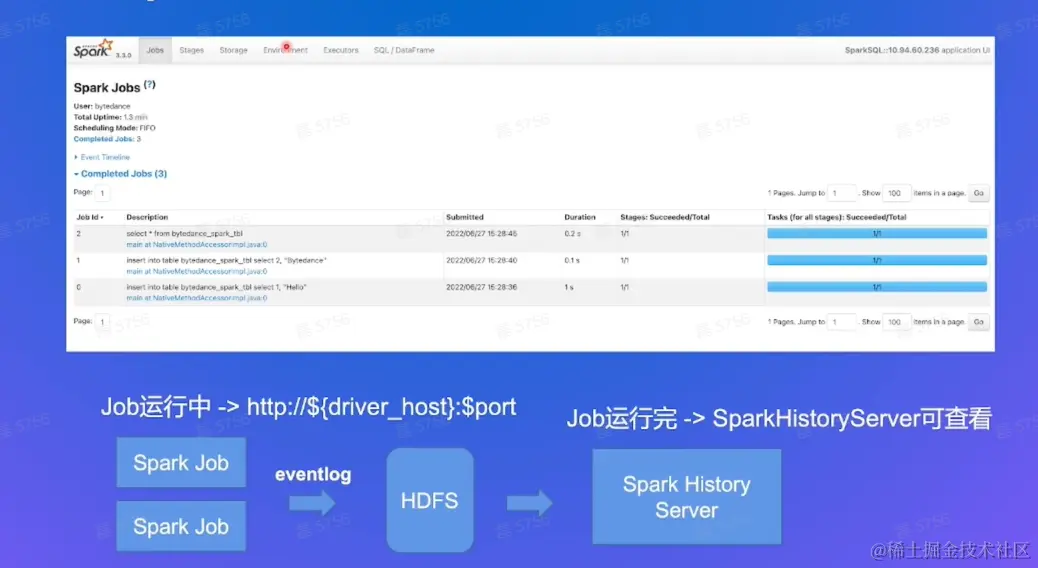Click the Stages: Succeeded/Total column header
1038x568 pixels.
(665, 217)
